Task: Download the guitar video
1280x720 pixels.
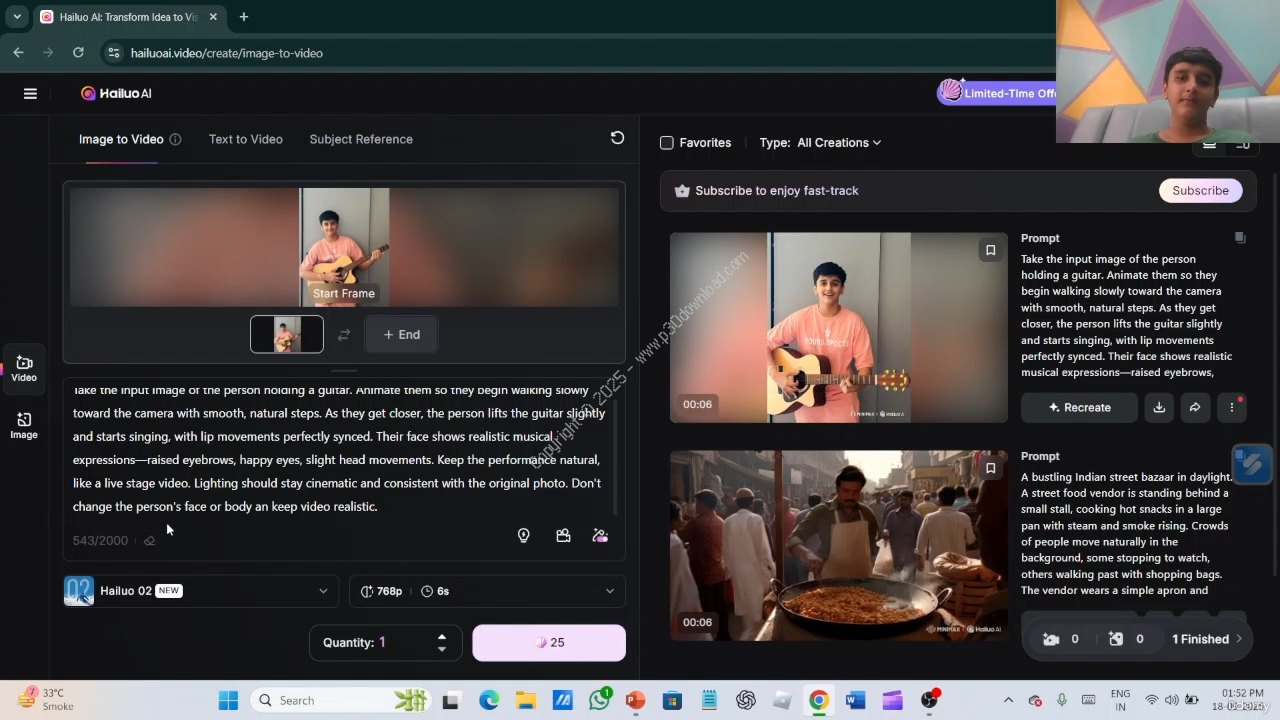Action: pos(1159,407)
